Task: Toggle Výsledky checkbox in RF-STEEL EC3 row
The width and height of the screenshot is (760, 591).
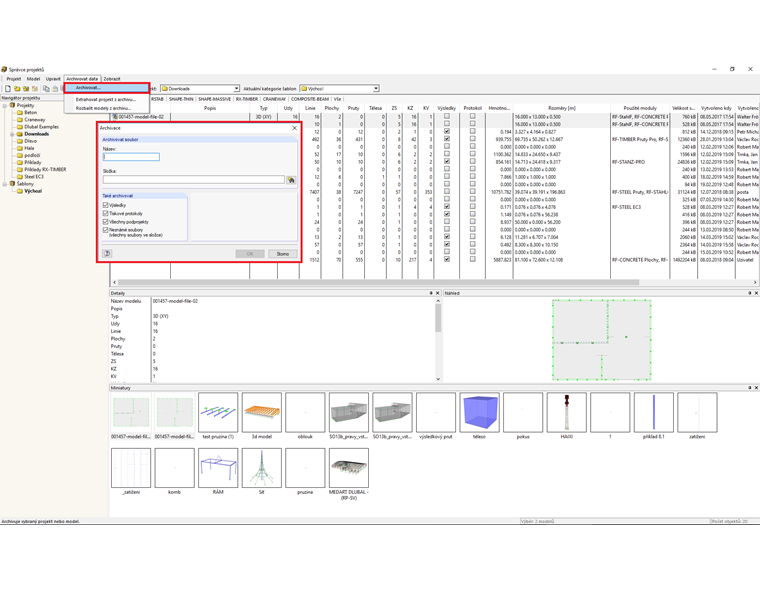Action: click(447, 207)
